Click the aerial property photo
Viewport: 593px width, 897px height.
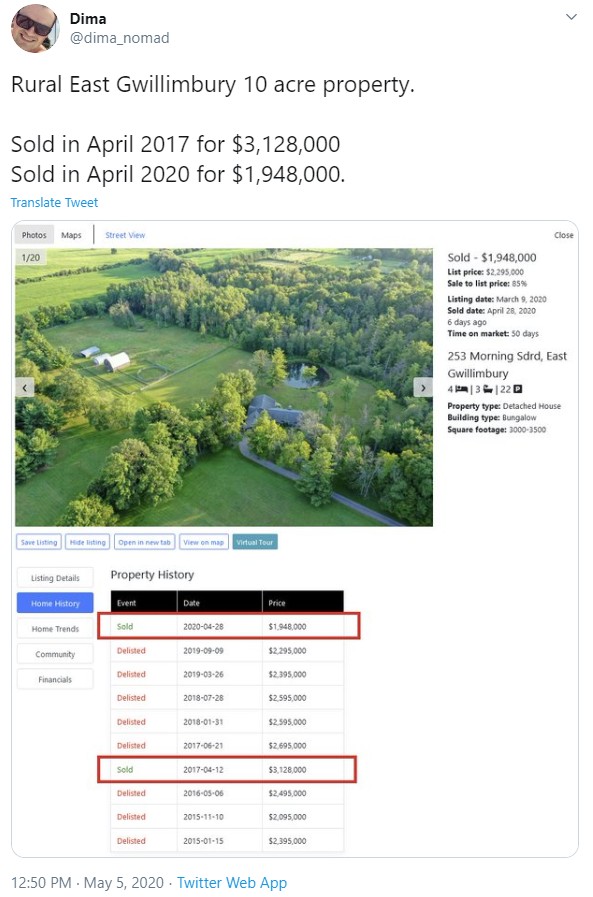(x=224, y=387)
